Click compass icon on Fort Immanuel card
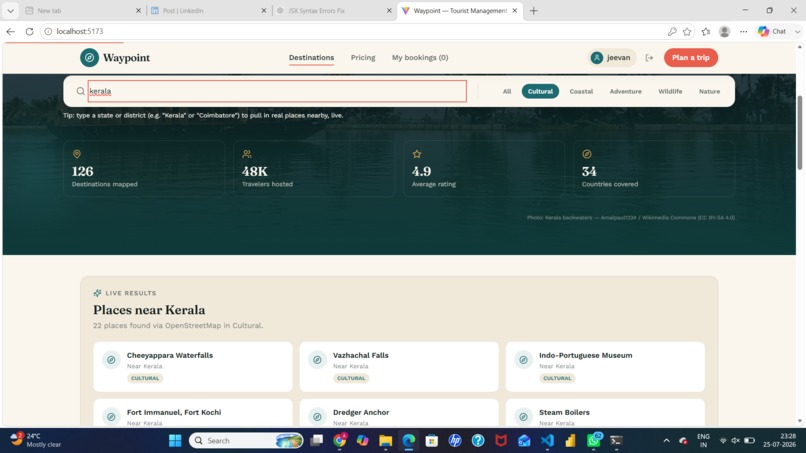Screen dimensions: 806x453 point(111,417)
